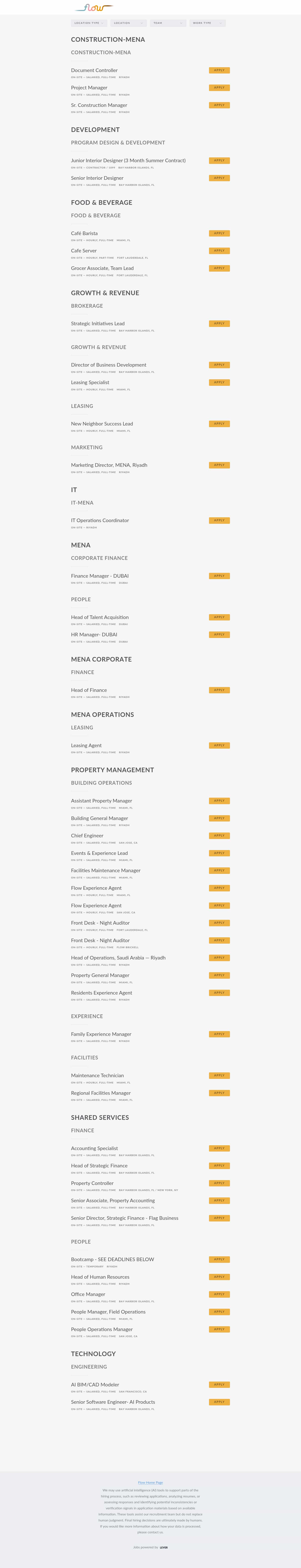Apply for Senior Software Engineer- AI Products
The width and height of the screenshot is (301, 1568).
click(219, 1402)
